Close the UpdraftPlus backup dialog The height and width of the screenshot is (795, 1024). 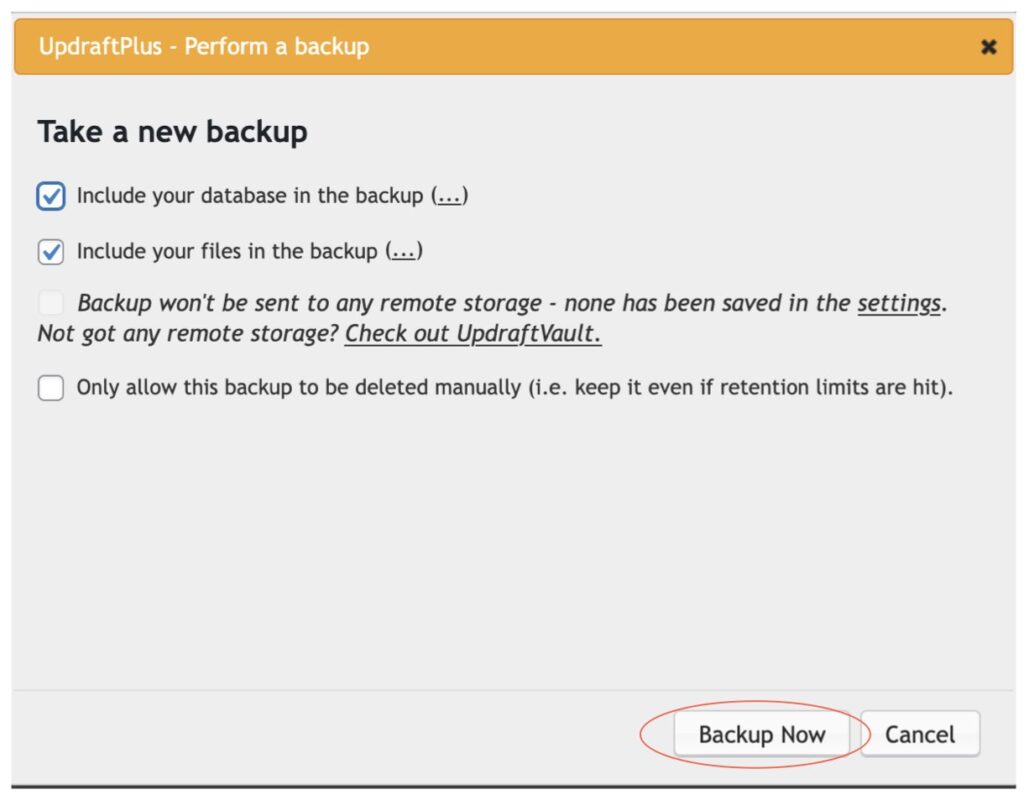(988, 47)
